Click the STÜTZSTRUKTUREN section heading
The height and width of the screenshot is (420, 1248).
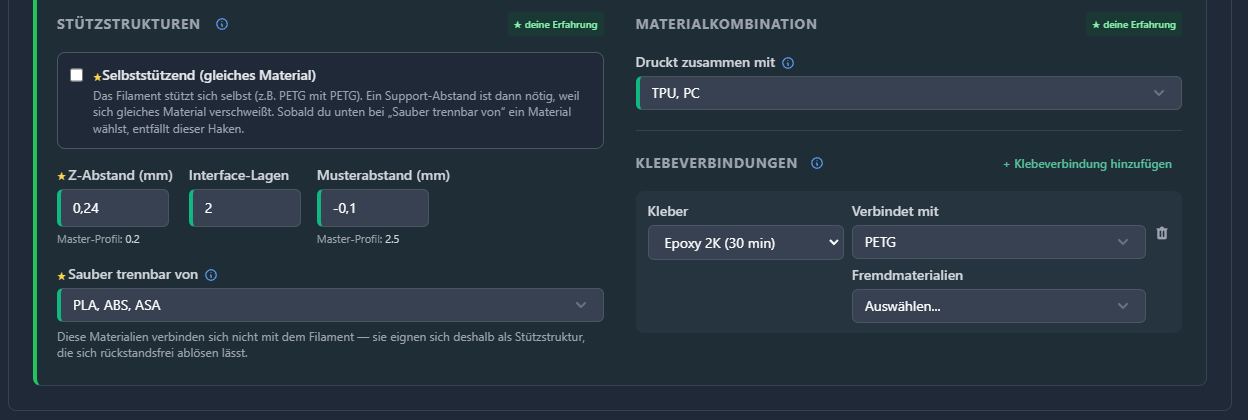click(x=129, y=24)
